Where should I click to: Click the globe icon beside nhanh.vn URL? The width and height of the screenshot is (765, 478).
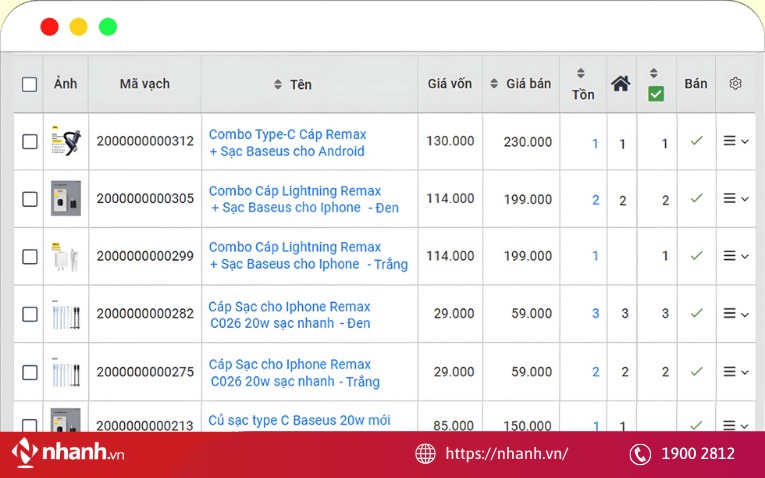426,454
